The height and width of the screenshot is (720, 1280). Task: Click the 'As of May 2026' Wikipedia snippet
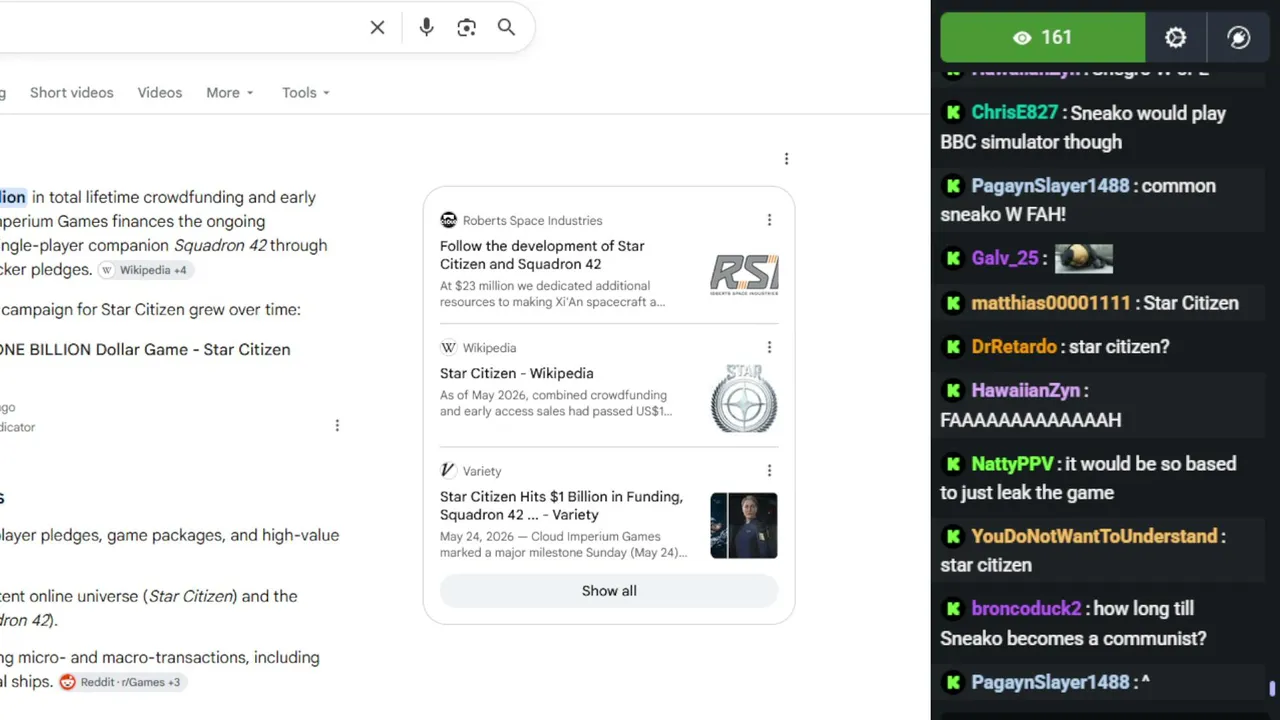click(x=556, y=403)
